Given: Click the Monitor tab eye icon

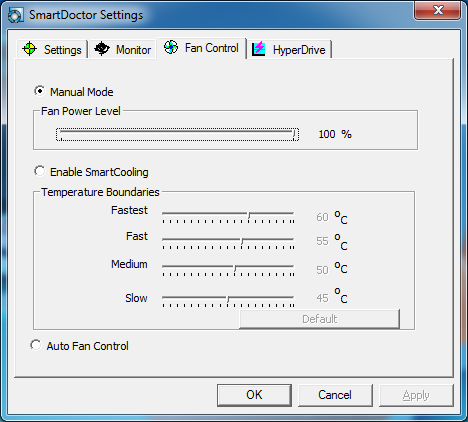Looking at the screenshot, I should 102,49.
